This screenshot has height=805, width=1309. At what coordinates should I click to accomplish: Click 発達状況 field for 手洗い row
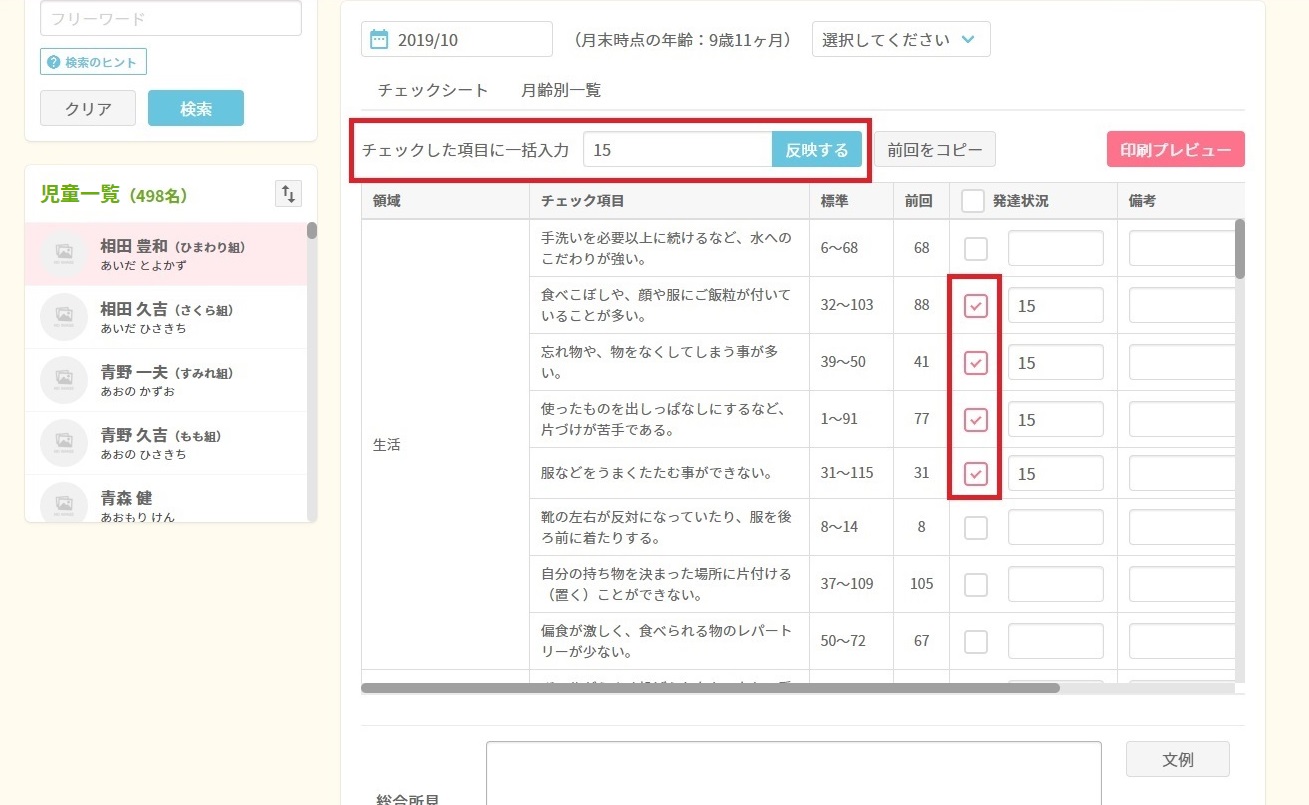point(1056,248)
